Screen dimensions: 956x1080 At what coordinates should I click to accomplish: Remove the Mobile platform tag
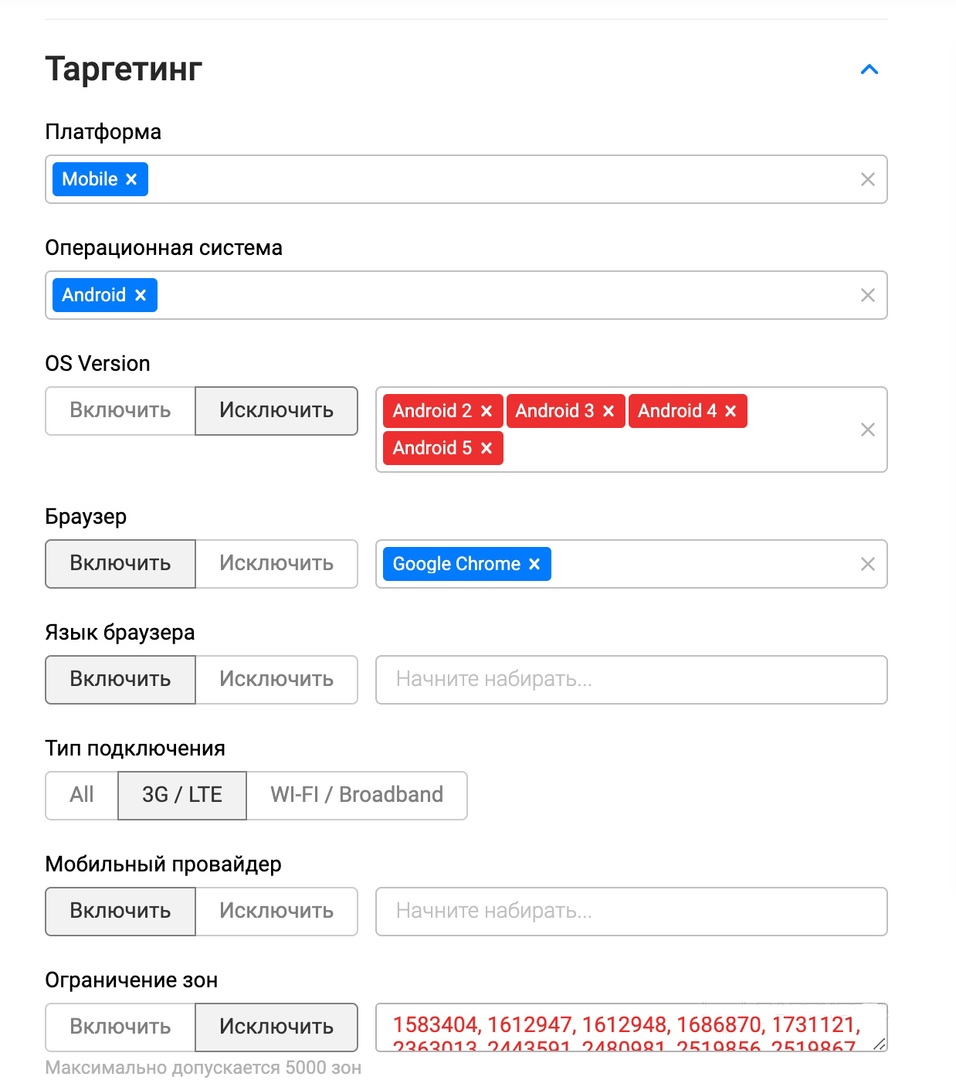pos(131,179)
